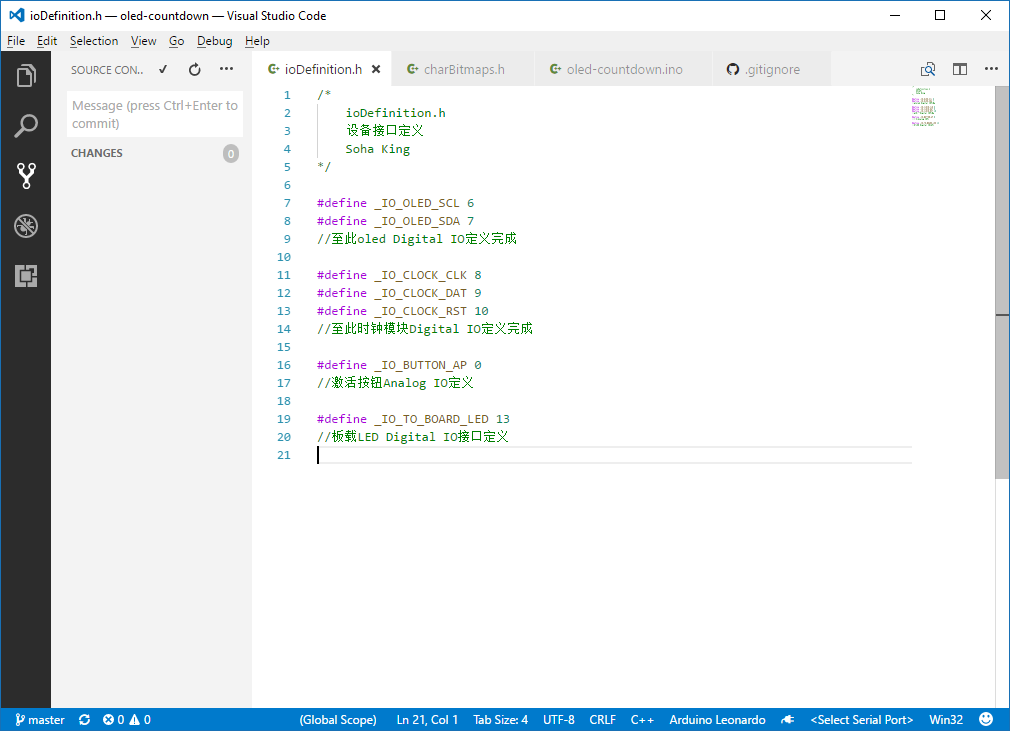
Task: Open changes preview icon in editor toolbar
Action: pos(928,69)
